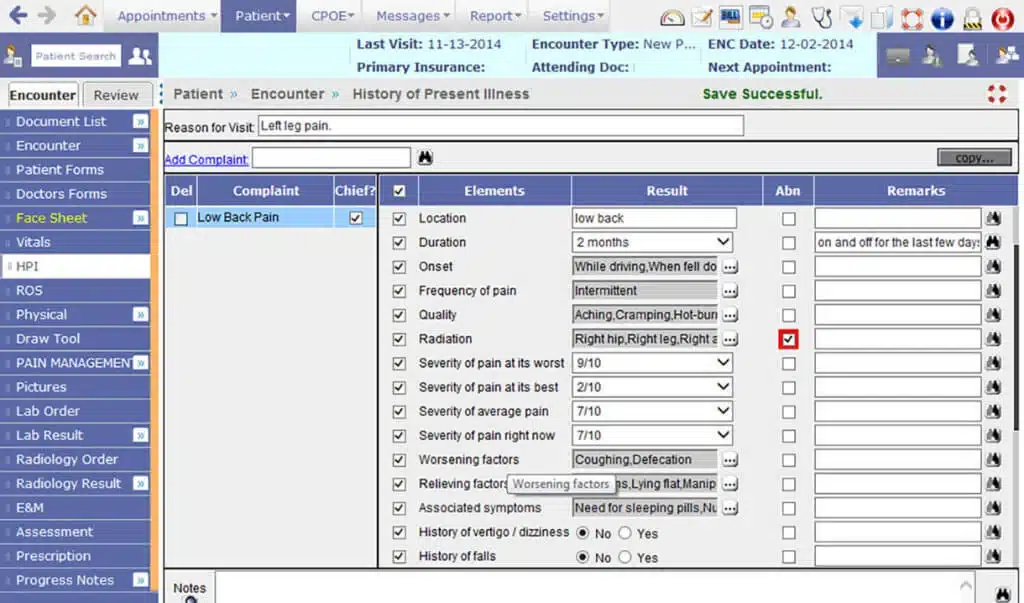1024x603 pixels.
Task: Open the lifesaver help icon
Action: point(911,17)
